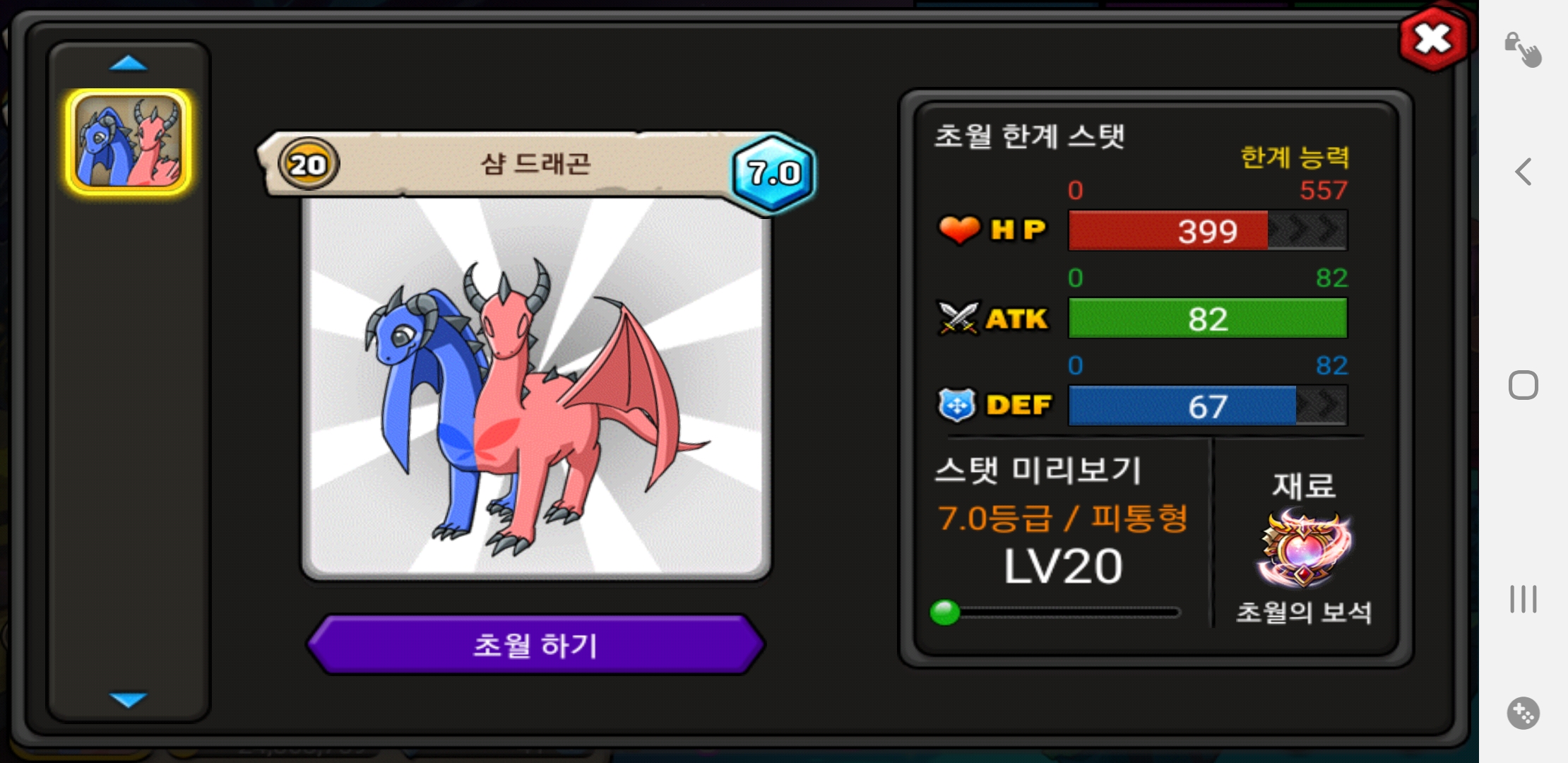Tap the purple 초월 하기 button
This screenshot has width=1568, height=763.
pyautogui.click(x=536, y=644)
